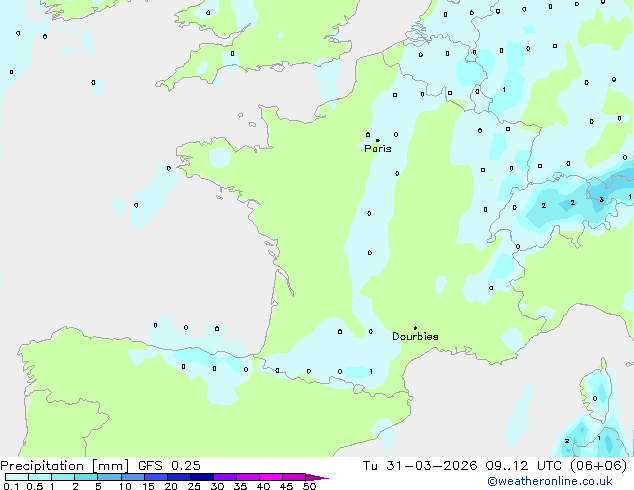Image resolution: width=634 pixels, height=490 pixels.
Task: Select the 30 mm purple legend swatch
Action: click(225, 477)
